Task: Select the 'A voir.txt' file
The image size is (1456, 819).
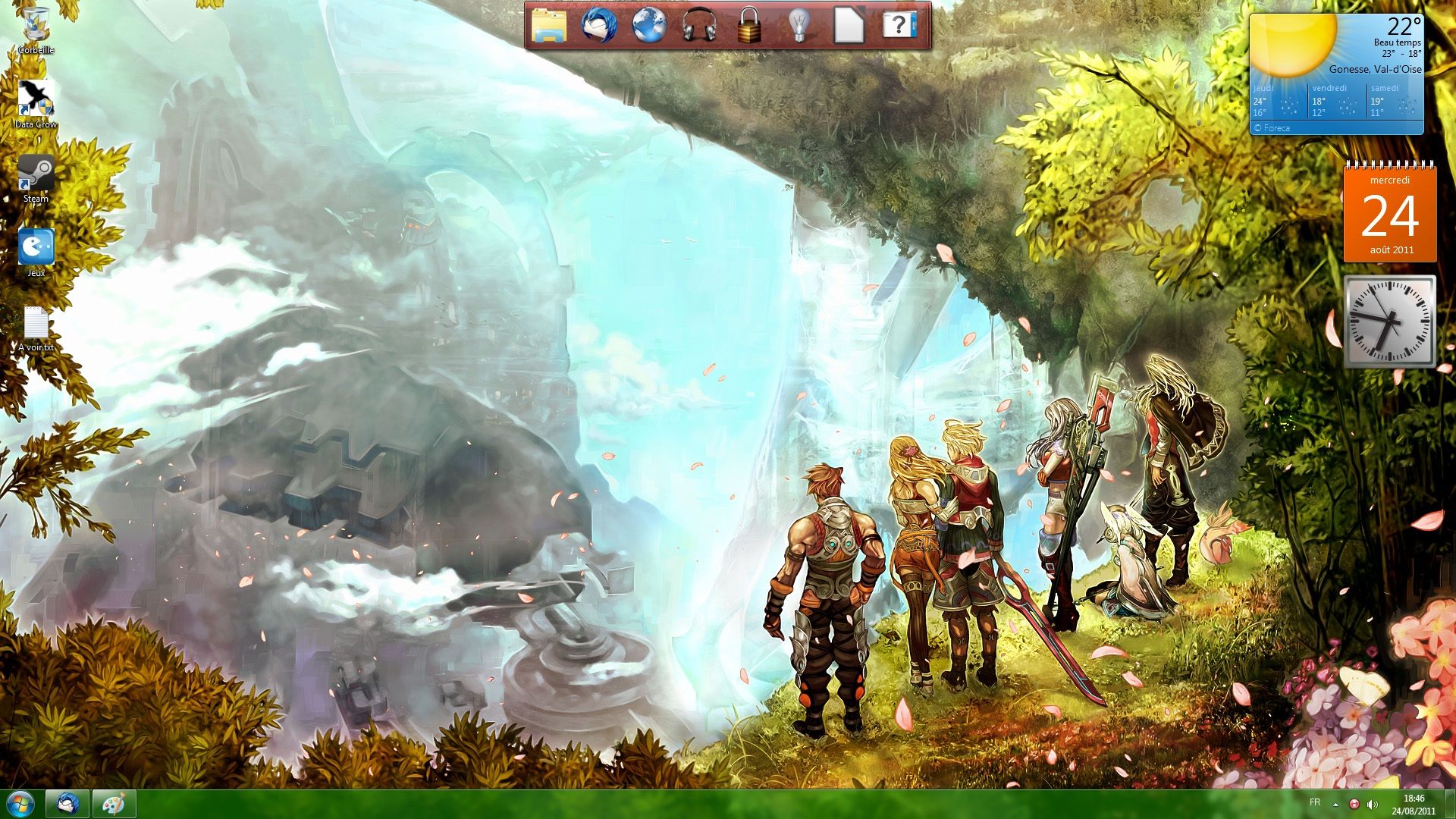Action: [36, 328]
